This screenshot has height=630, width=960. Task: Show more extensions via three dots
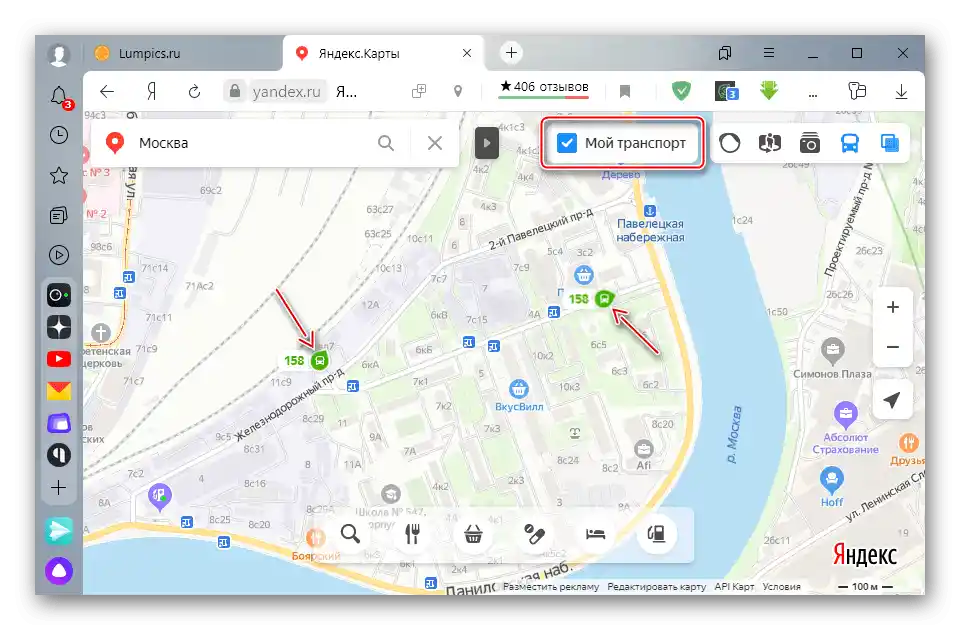(x=813, y=93)
